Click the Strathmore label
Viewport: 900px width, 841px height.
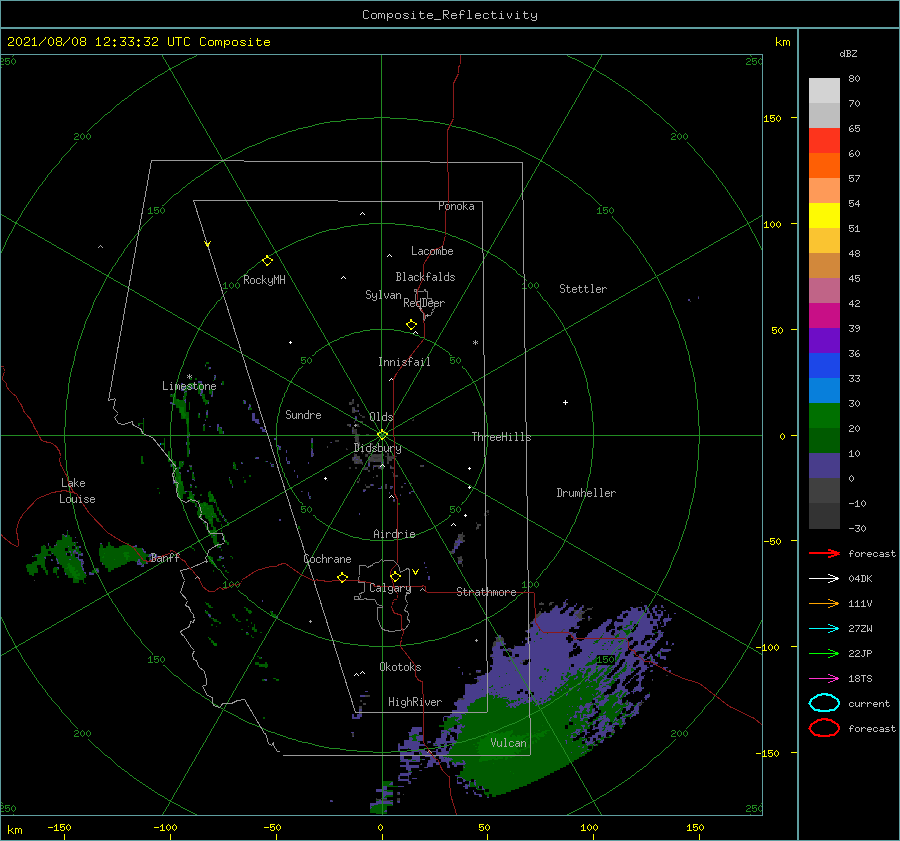(486, 592)
